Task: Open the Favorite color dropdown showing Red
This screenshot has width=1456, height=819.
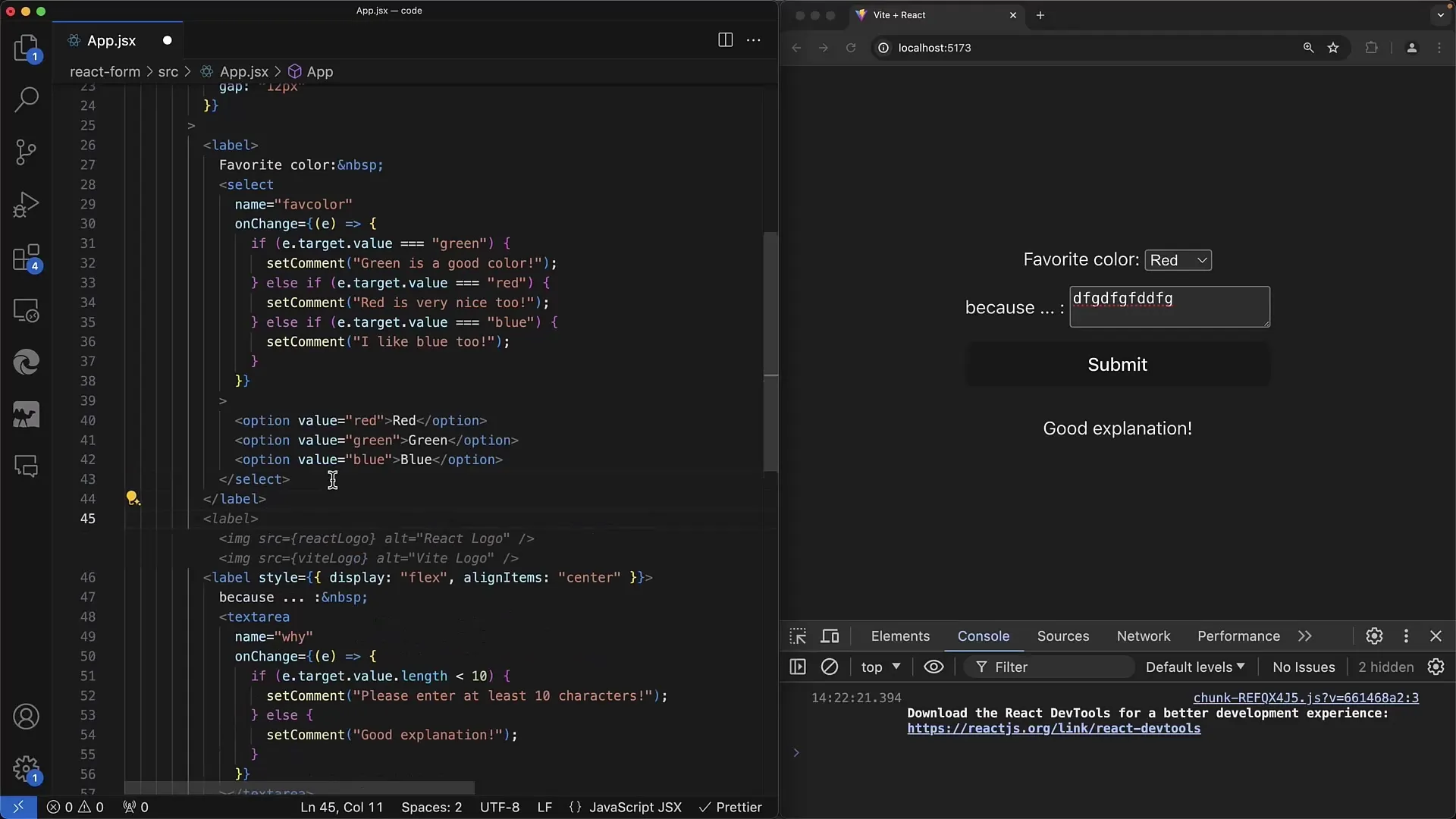Action: point(1178,260)
